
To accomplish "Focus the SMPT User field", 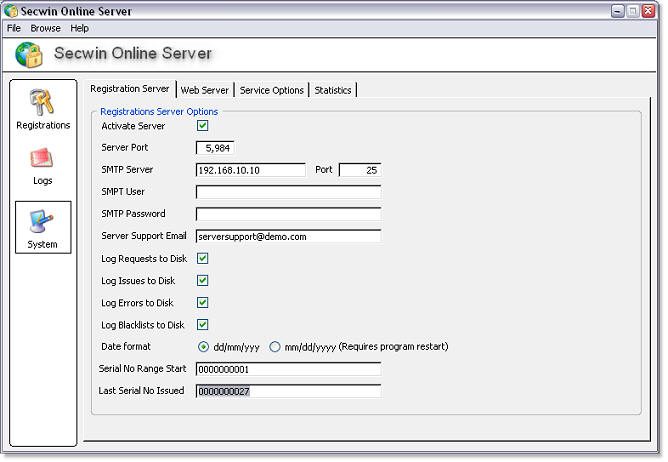I will (288, 192).
